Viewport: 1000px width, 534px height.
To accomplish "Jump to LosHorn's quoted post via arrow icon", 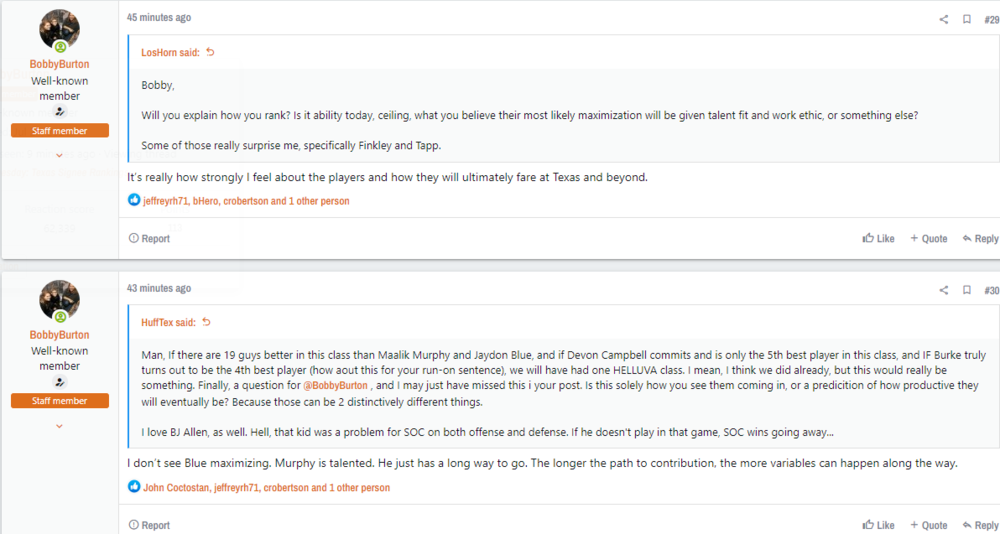I will click(210, 52).
